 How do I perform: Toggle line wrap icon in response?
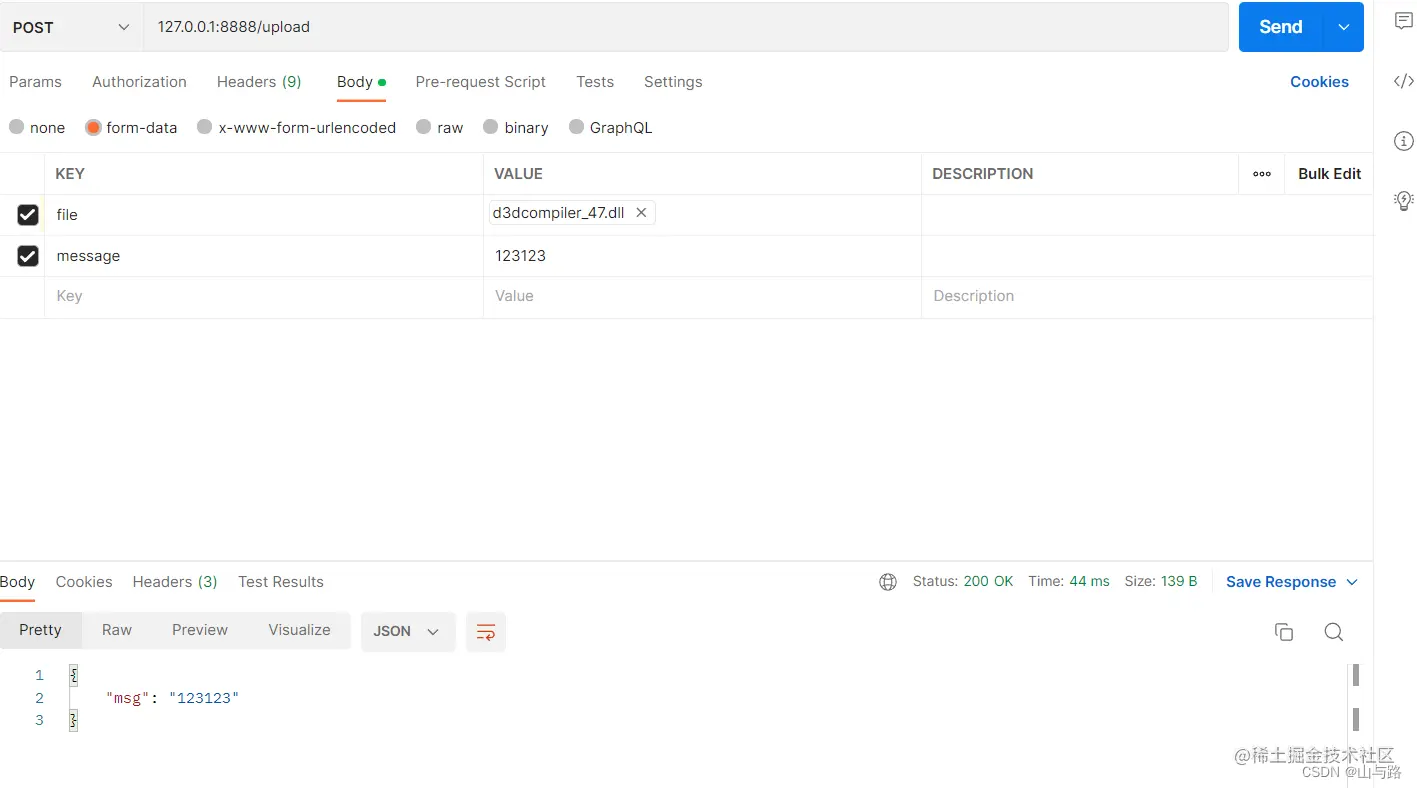click(x=486, y=632)
